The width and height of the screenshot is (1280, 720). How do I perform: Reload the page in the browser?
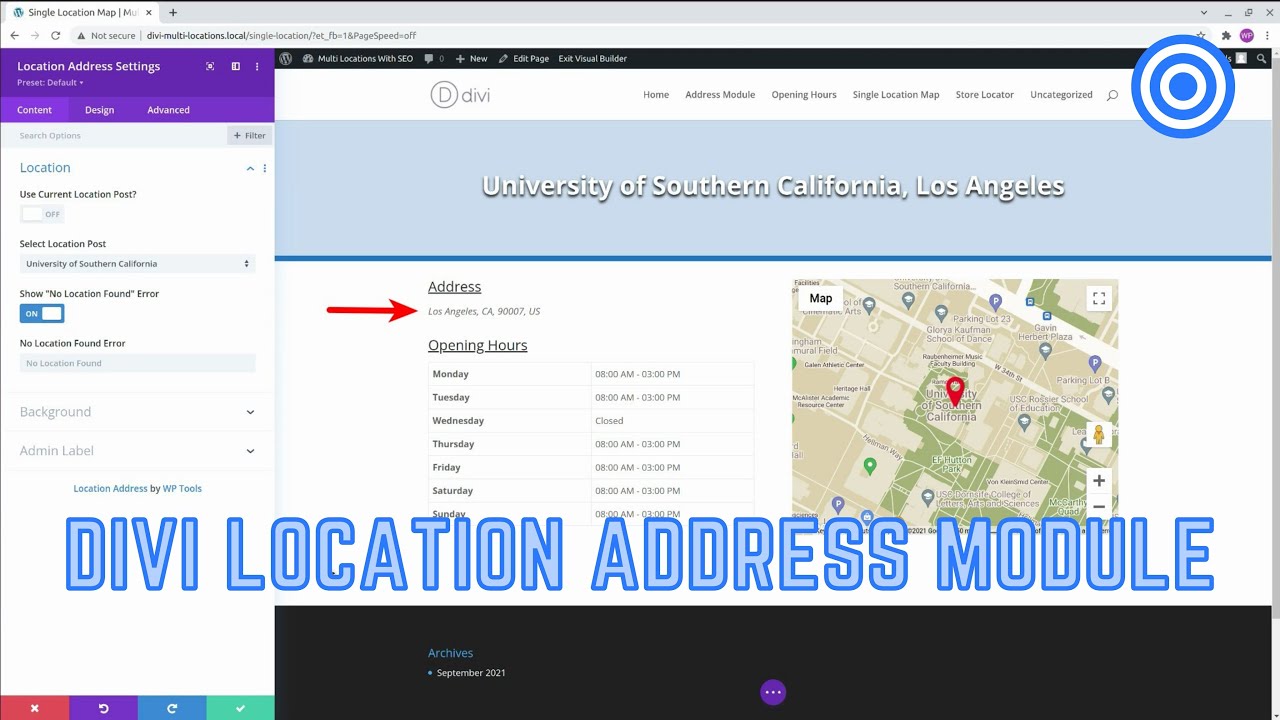[x=58, y=35]
